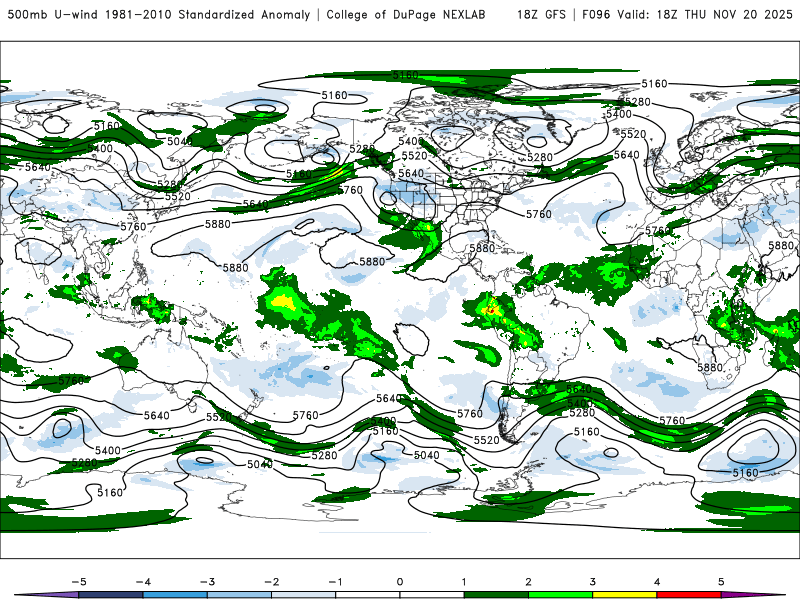Viewport: 800px width, 600px height.
Task: Select the yellow 3 to 4 legend swatch
Action: 624,595
